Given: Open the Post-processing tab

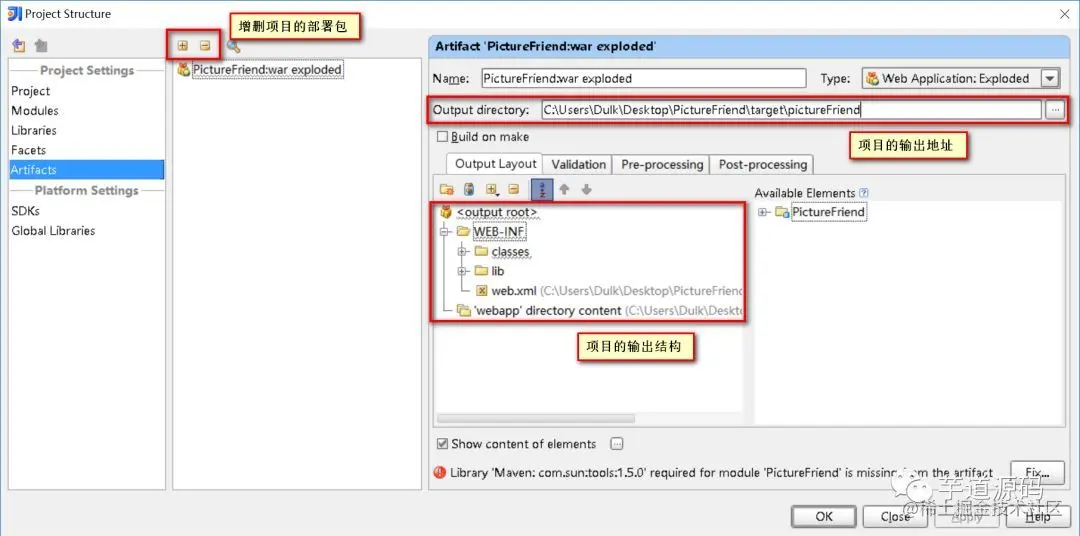Looking at the screenshot, I should pyautogui.click(x=762, y=164).
